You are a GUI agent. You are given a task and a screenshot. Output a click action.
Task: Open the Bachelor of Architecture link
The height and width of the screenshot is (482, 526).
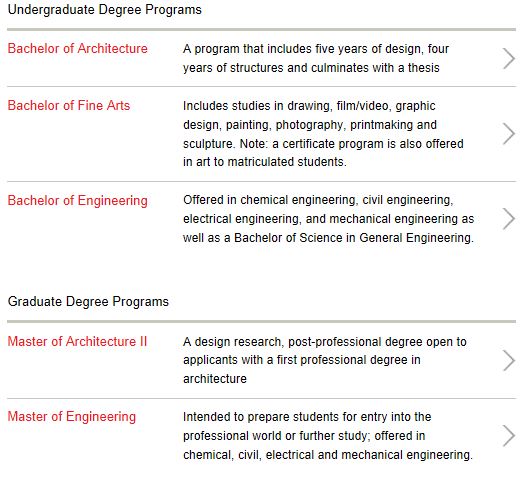77,49
